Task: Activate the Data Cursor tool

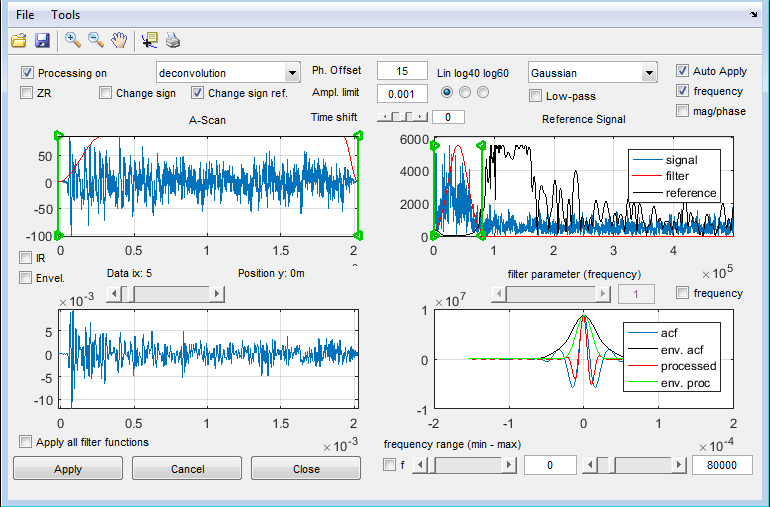Action: click(x=149, y=40)
